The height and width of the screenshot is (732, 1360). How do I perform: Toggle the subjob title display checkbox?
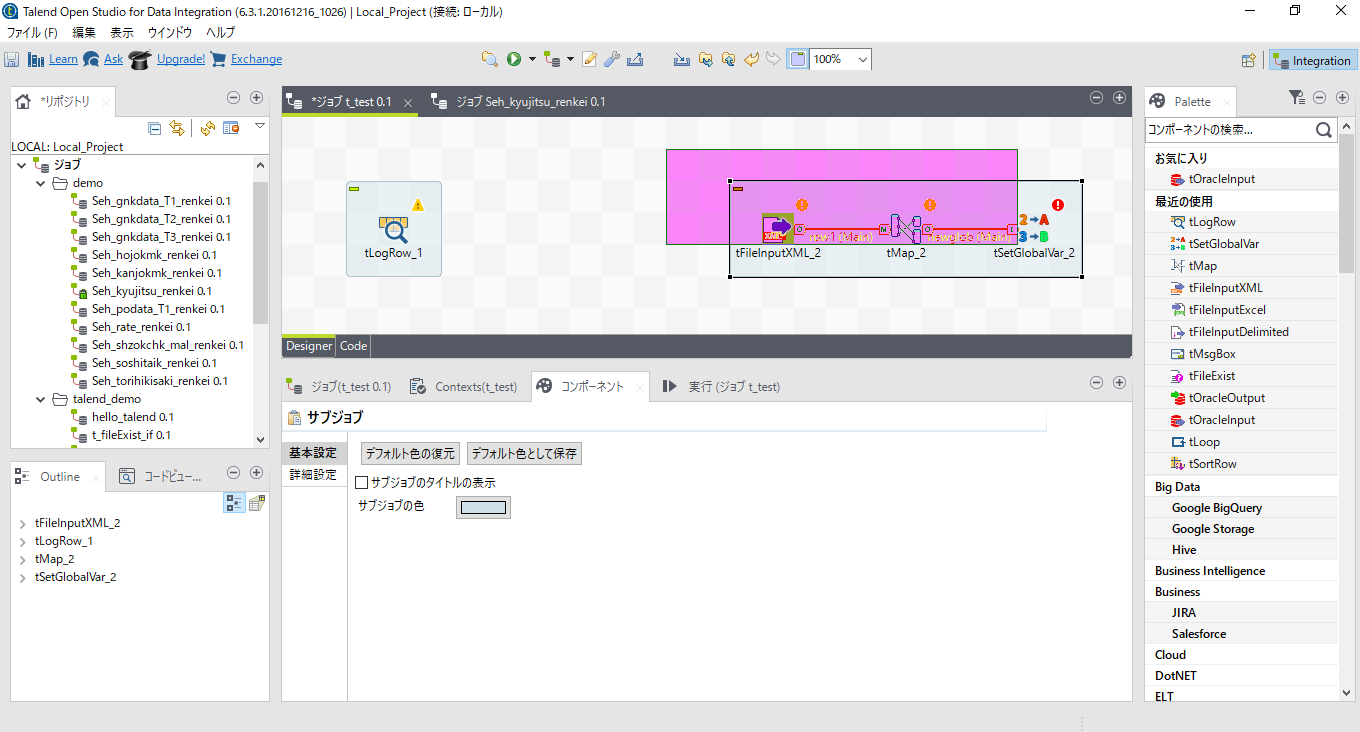(x=362, y=482)
